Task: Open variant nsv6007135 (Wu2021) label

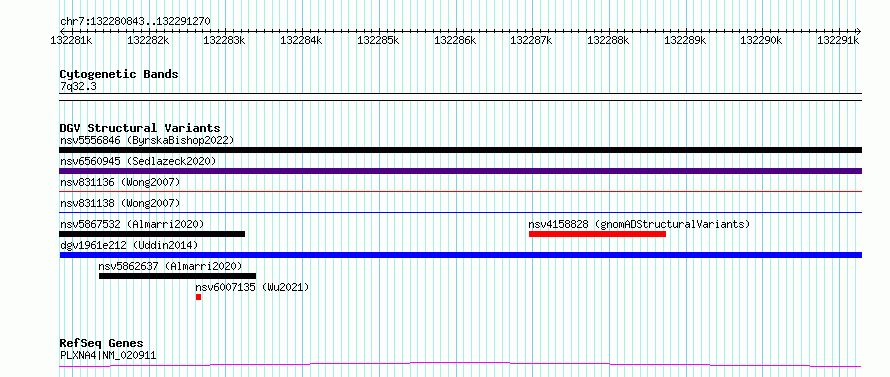Action: click(x=252, y=287)
